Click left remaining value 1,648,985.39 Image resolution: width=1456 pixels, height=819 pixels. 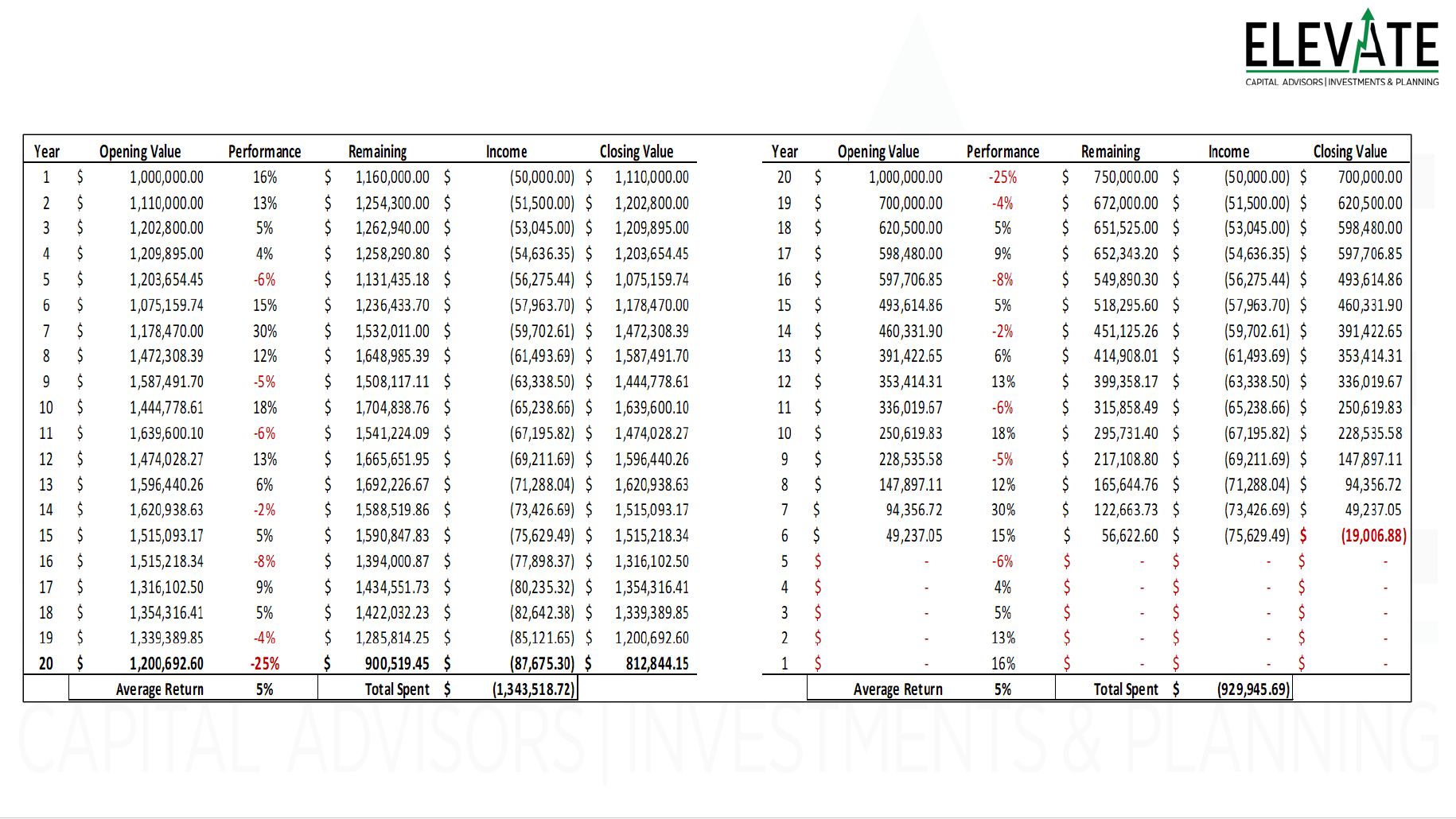click(x=392, y=356)
